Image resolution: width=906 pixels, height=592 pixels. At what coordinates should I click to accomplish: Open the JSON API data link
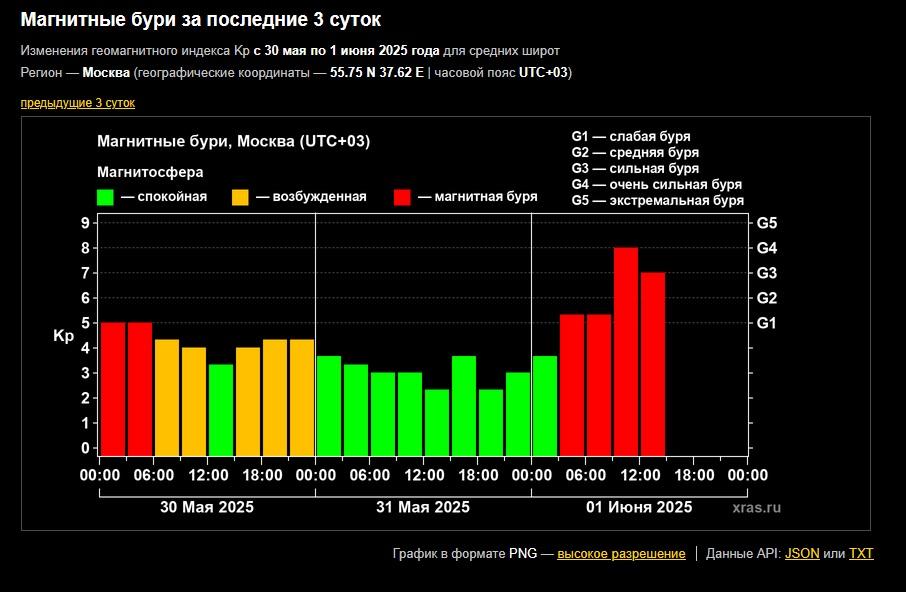[802, 553]
